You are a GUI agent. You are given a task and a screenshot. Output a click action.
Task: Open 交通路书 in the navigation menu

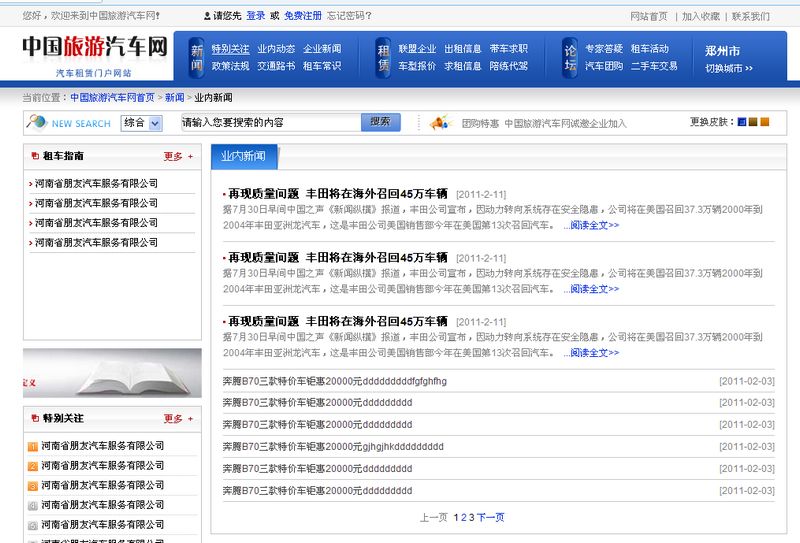pos(276,66)
